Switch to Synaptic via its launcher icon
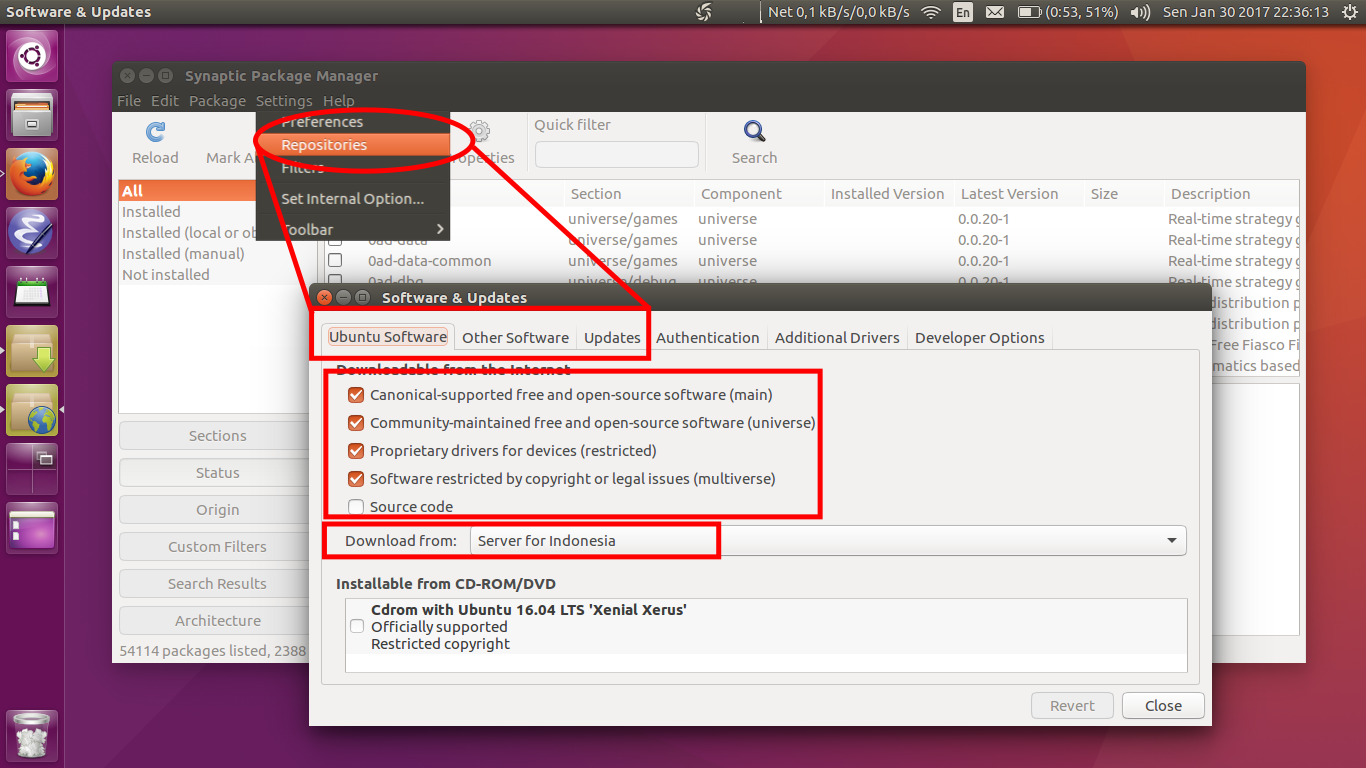1366x768 pixels. point(32,351)
